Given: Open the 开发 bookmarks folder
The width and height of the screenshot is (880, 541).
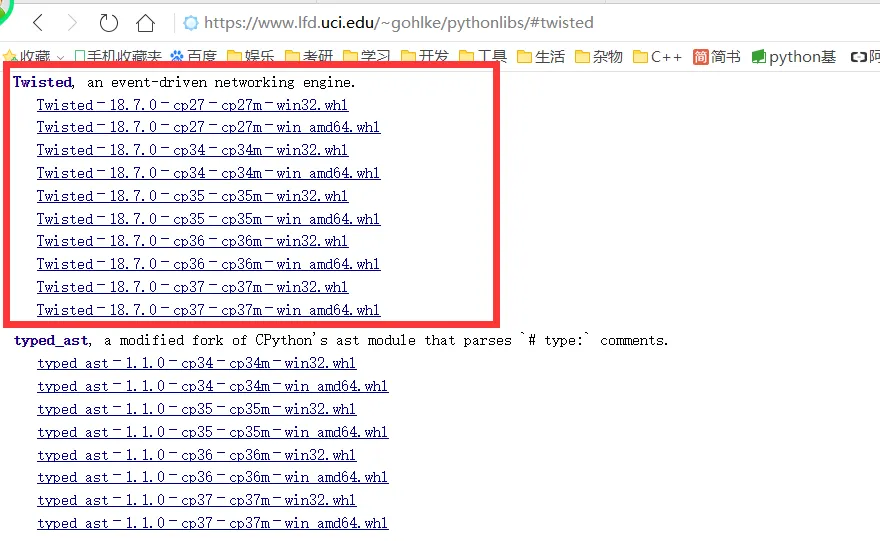Looking at the screenshot, I should (x=425, y=56).
